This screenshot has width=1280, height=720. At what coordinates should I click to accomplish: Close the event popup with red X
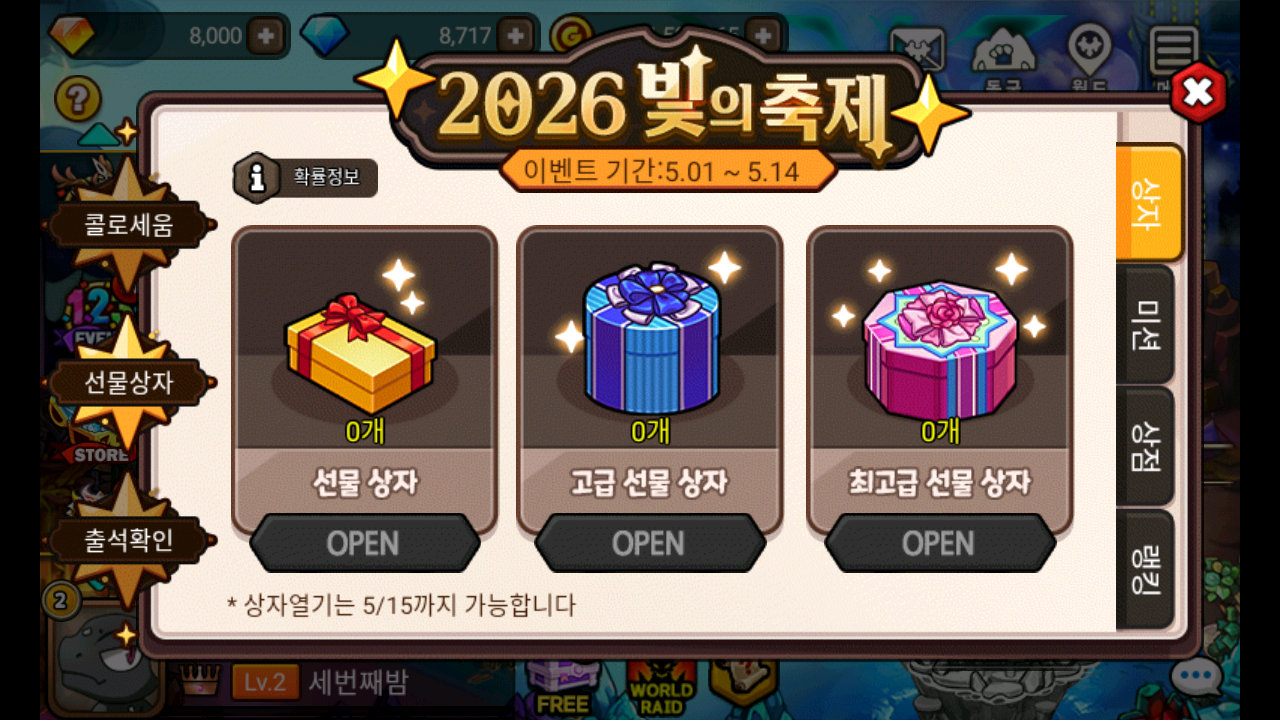coord(1197,93)
